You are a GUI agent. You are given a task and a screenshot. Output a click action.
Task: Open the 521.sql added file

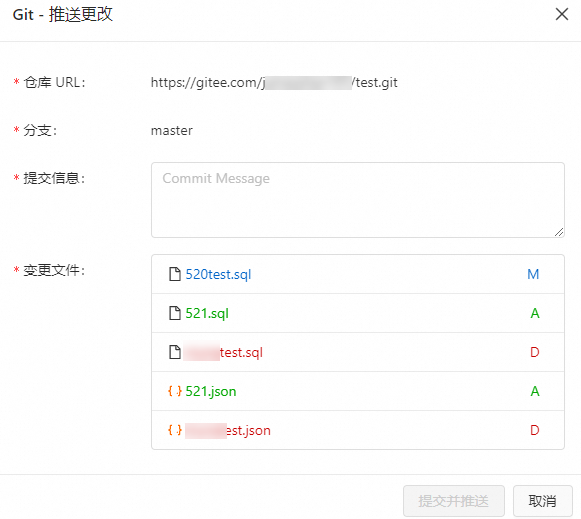pyautogui.click(x=207, y=313)
